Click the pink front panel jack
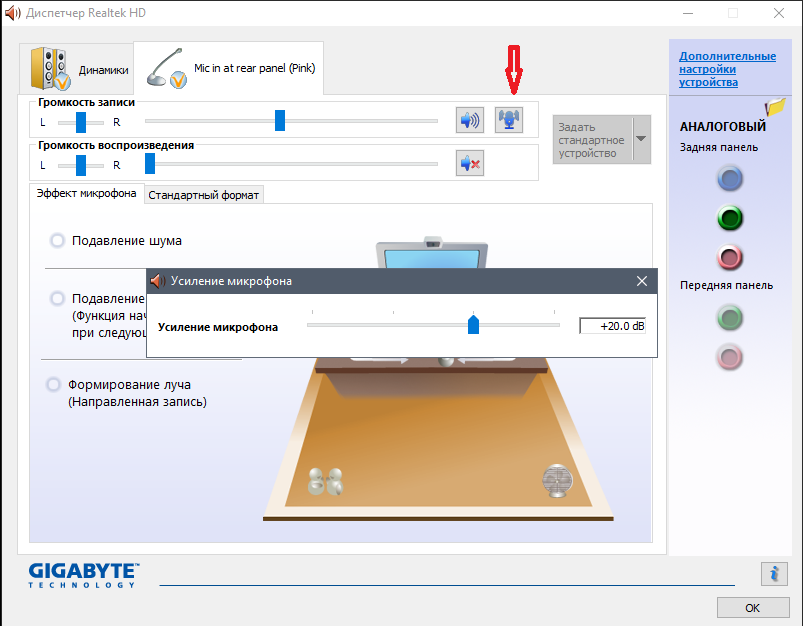The width and height of the screenshot is (803, 626). pyautogui.click(x=730, y=356)
